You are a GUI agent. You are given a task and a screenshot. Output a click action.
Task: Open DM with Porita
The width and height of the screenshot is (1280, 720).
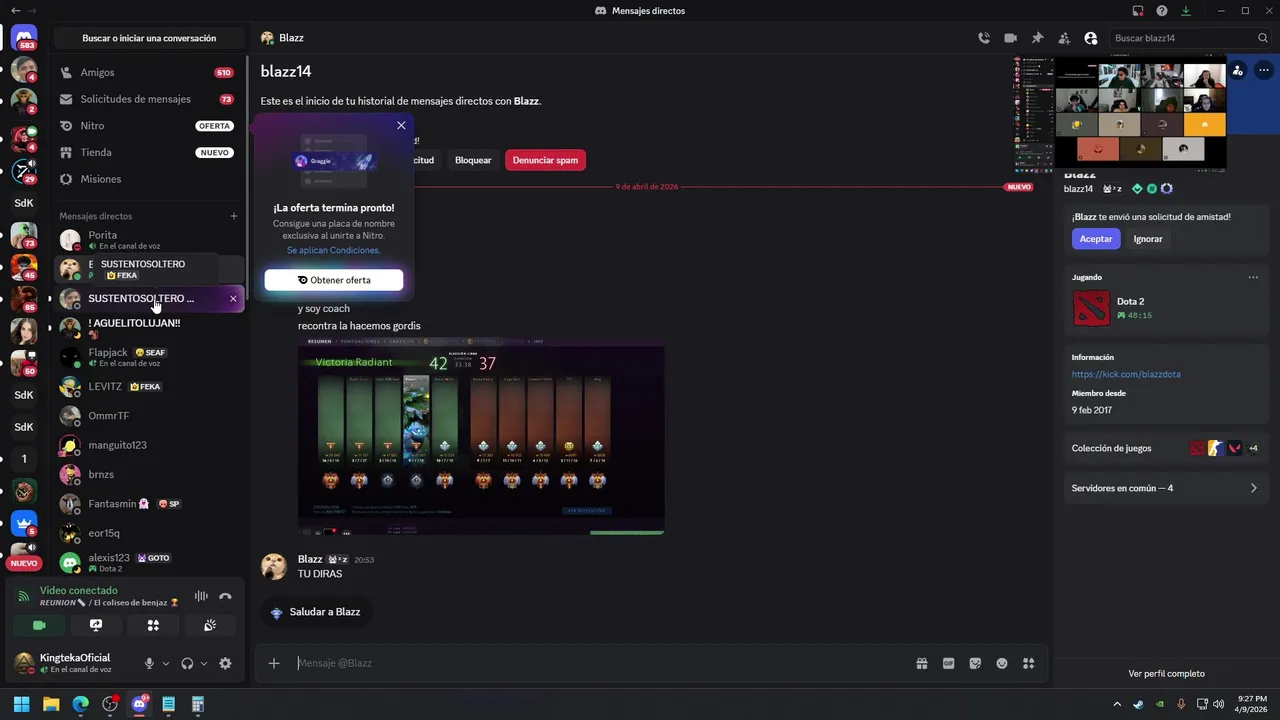point(146,240)
